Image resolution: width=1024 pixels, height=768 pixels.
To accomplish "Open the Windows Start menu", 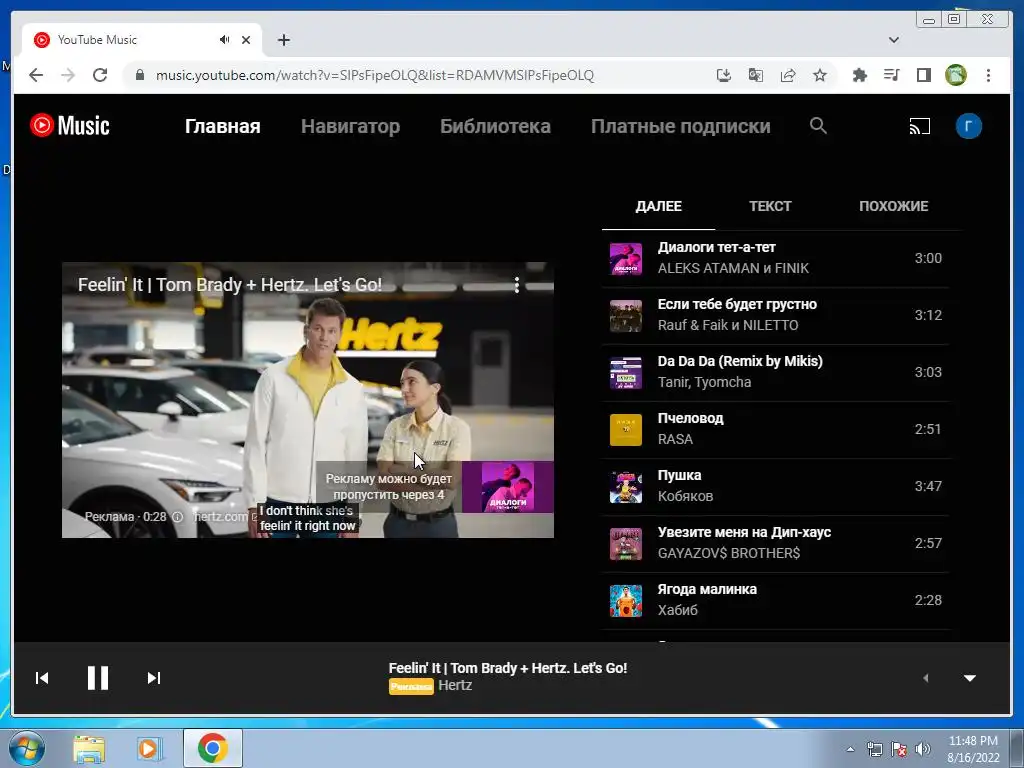I will 26,748.
